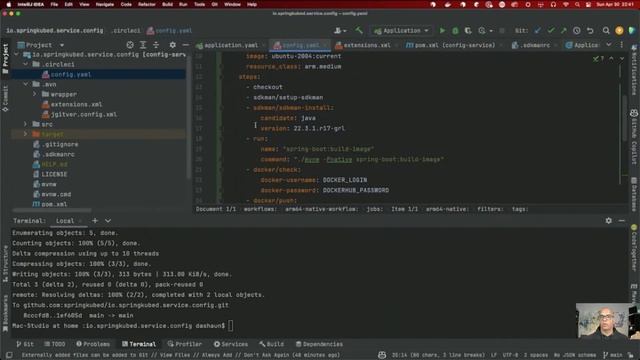Open GitHub Copilot side panel
Screen dimensions: 640x360
[634, 137]
